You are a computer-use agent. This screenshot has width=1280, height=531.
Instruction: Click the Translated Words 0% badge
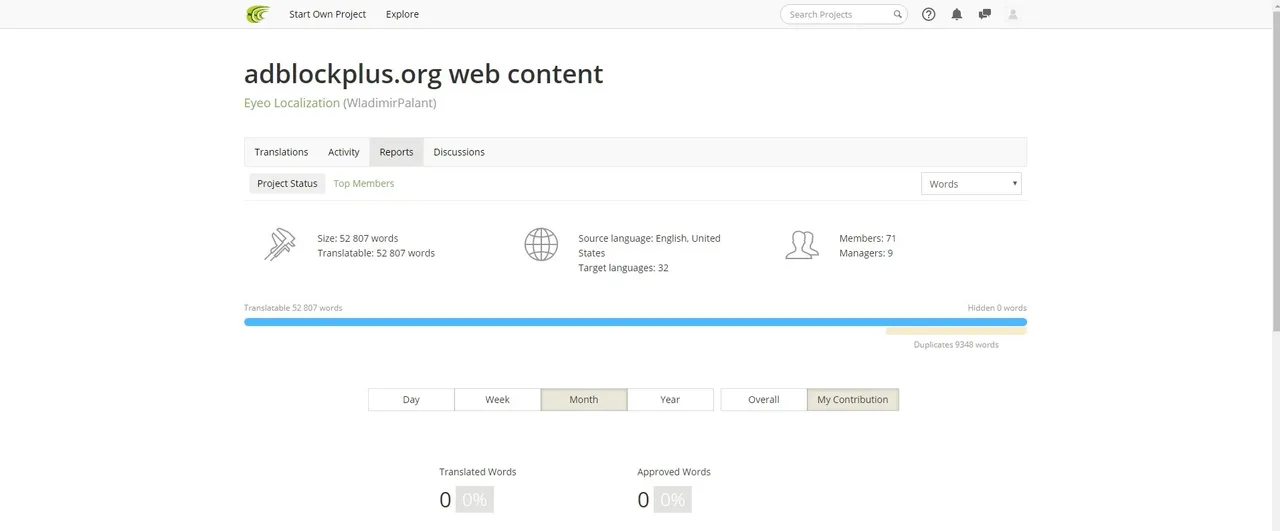(x=475, y=499)
